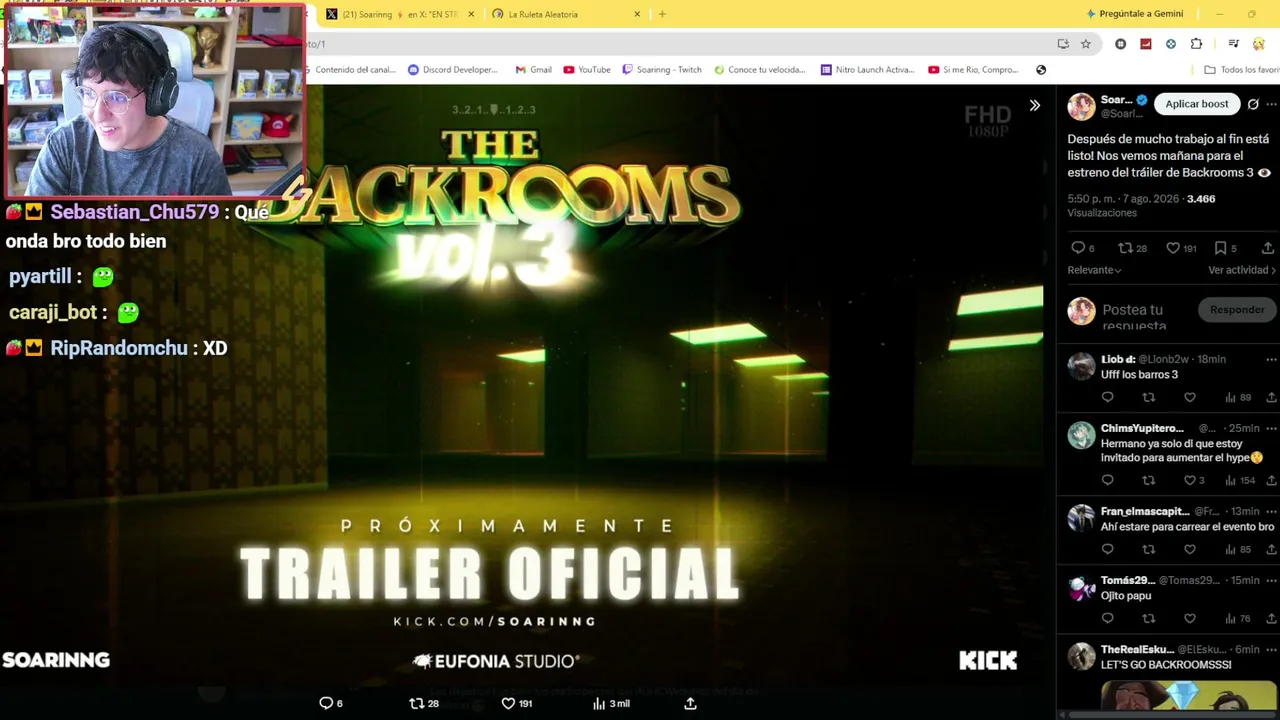The image size is (1280, 720).
Task: Repost icon in bottom media action bar
Action: click(417, 704)
